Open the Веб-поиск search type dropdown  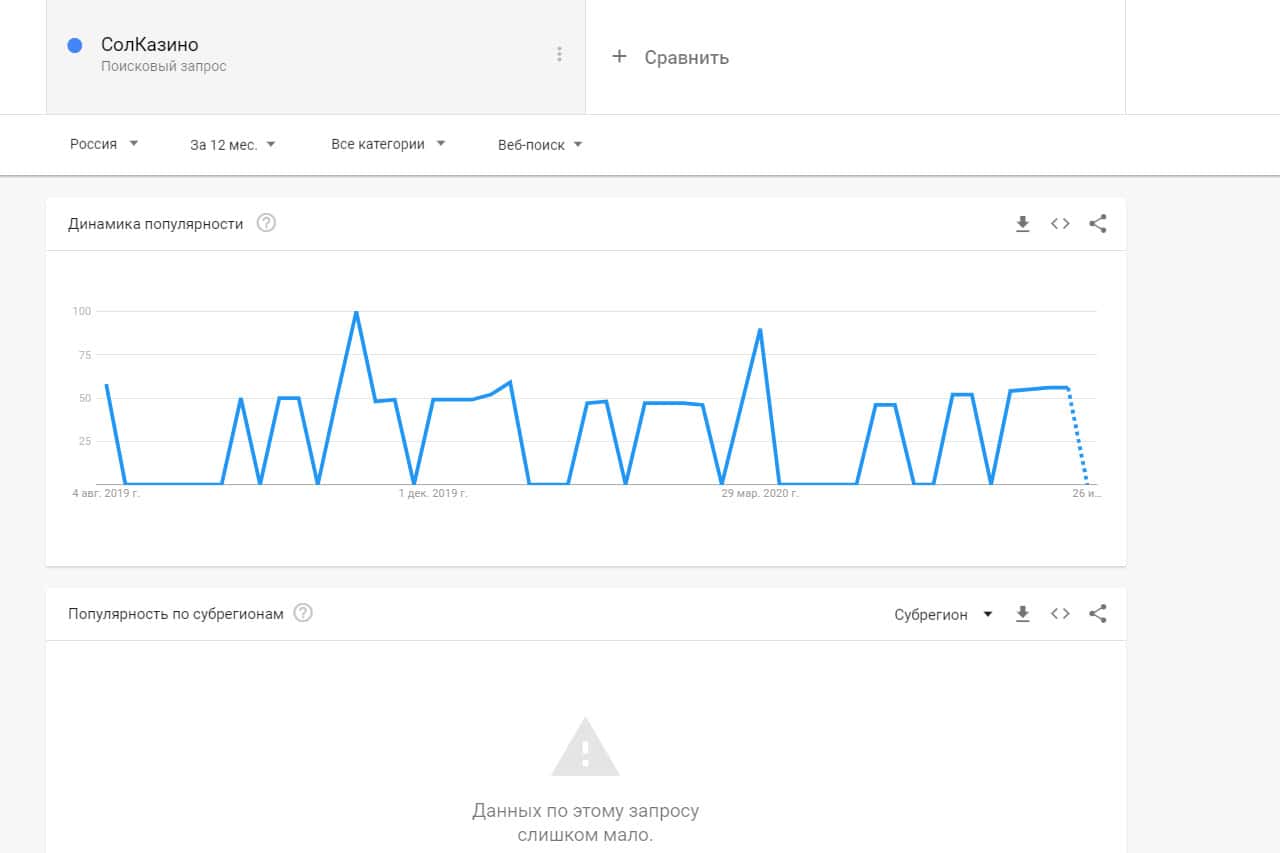(x=540, y=145)
